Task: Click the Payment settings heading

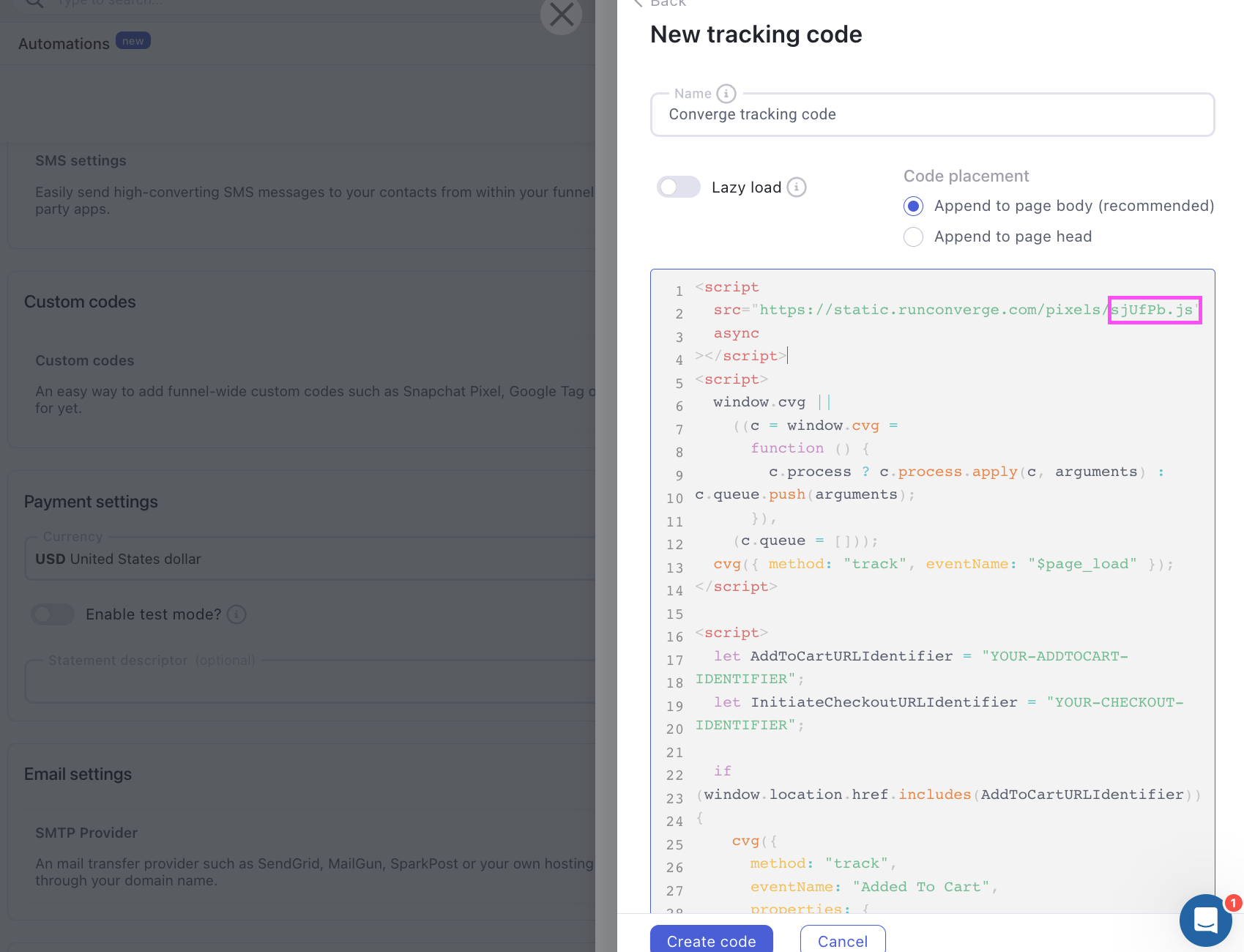Action: click(x=91, y=502)
